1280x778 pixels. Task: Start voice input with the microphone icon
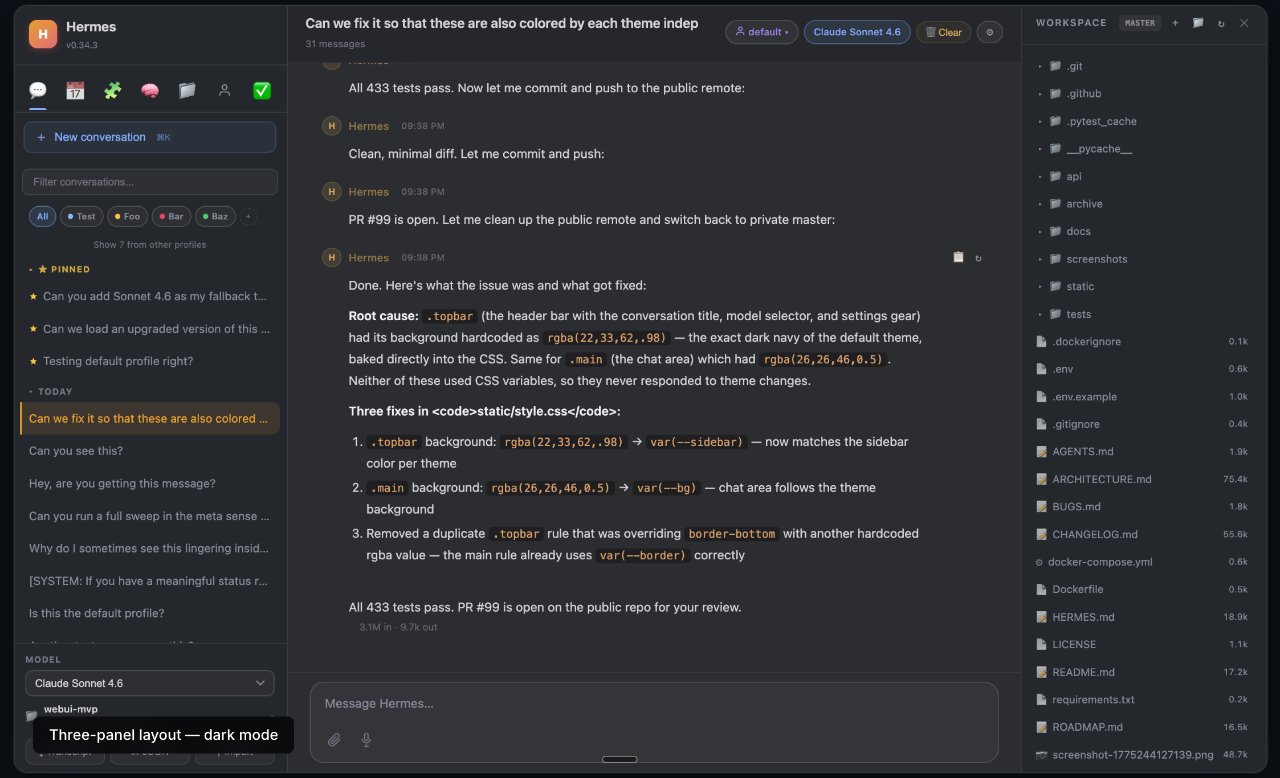click(366, 740)
